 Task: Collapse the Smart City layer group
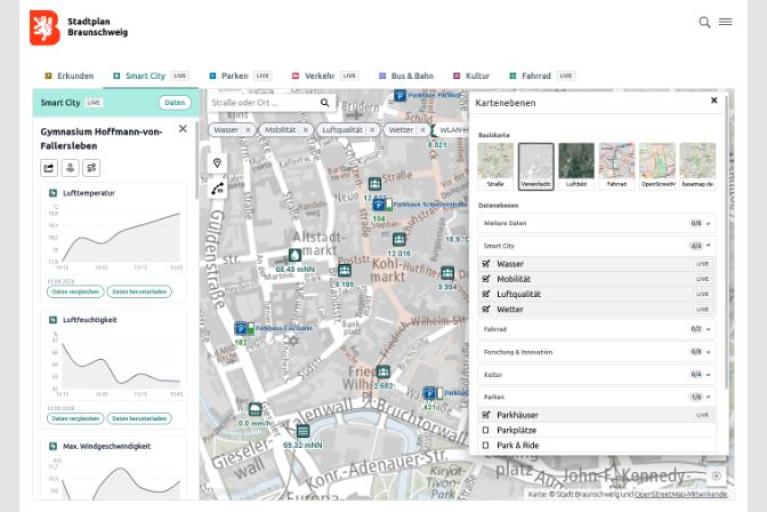click(597, 246)
